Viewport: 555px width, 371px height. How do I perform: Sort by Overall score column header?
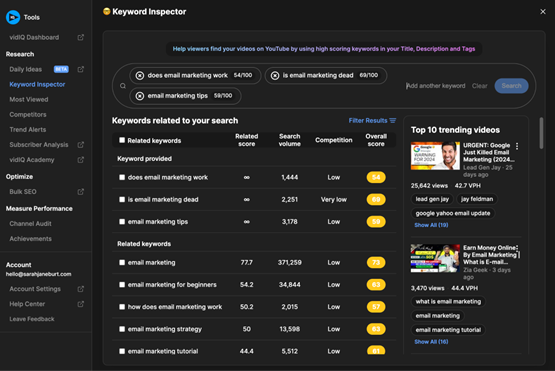pyautogui.click(x=376, y=140)
